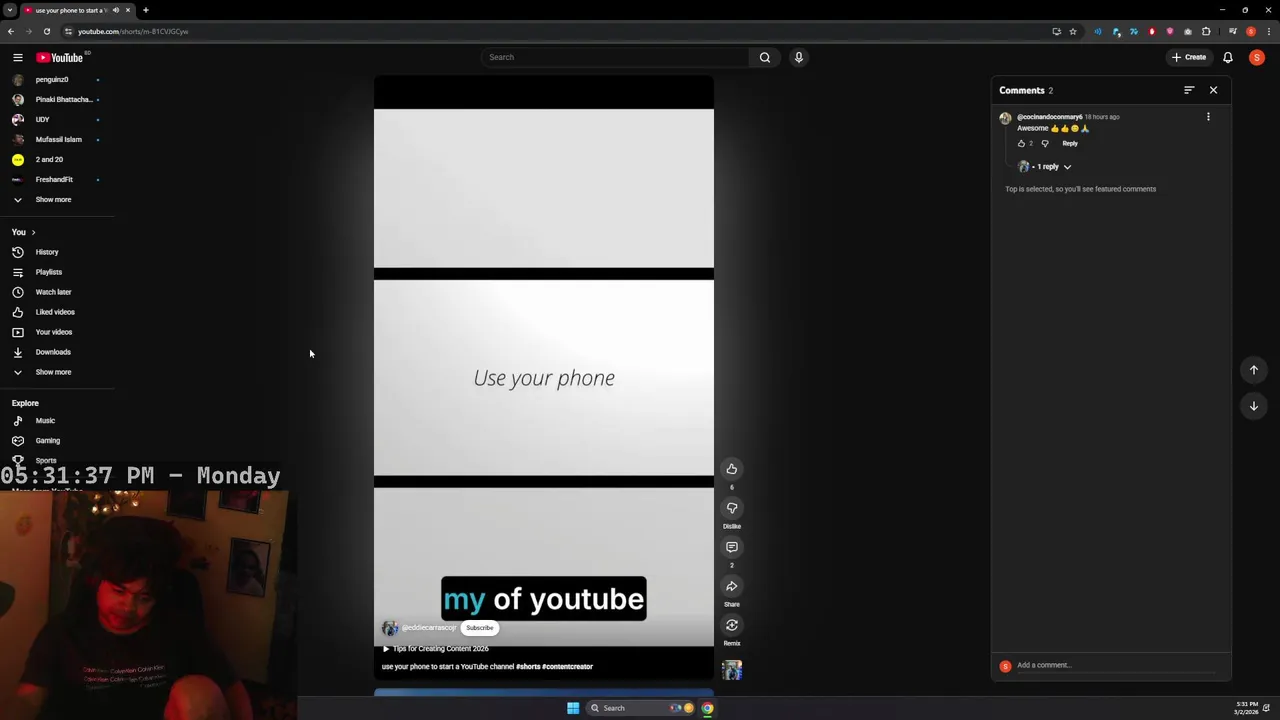Click the search magnifier button
The image size is (1280, 720).
coord(765,57)
